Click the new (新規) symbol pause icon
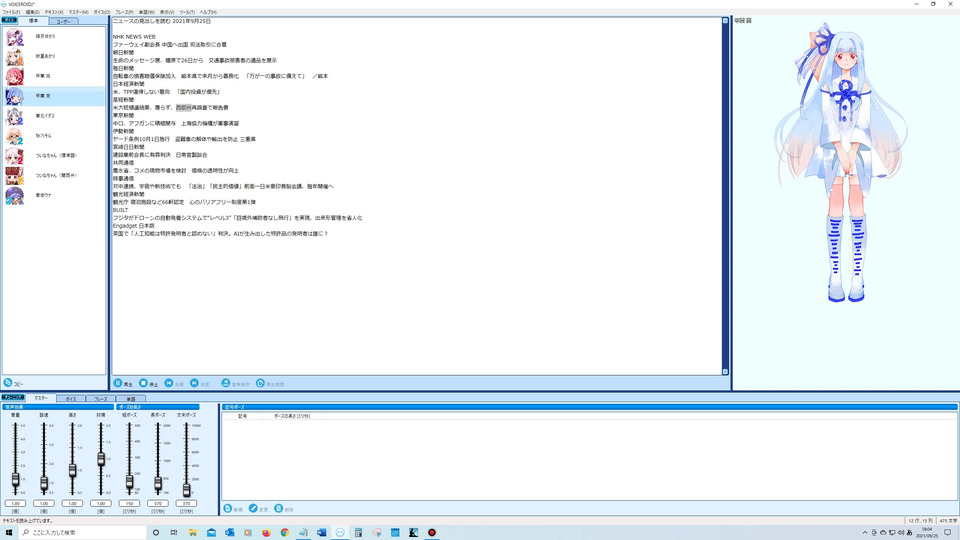 [228, 509]
